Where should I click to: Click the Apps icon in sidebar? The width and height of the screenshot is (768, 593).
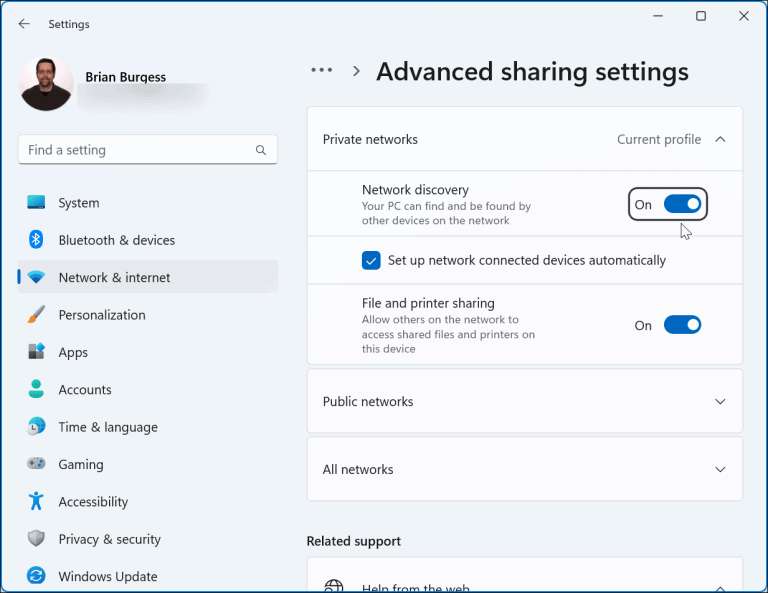click(x=36, y=352)
